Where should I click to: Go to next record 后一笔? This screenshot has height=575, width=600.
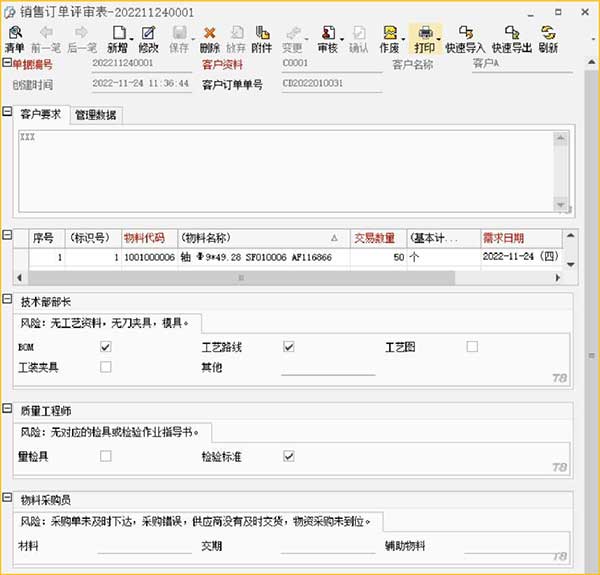[x=82, y=39]
